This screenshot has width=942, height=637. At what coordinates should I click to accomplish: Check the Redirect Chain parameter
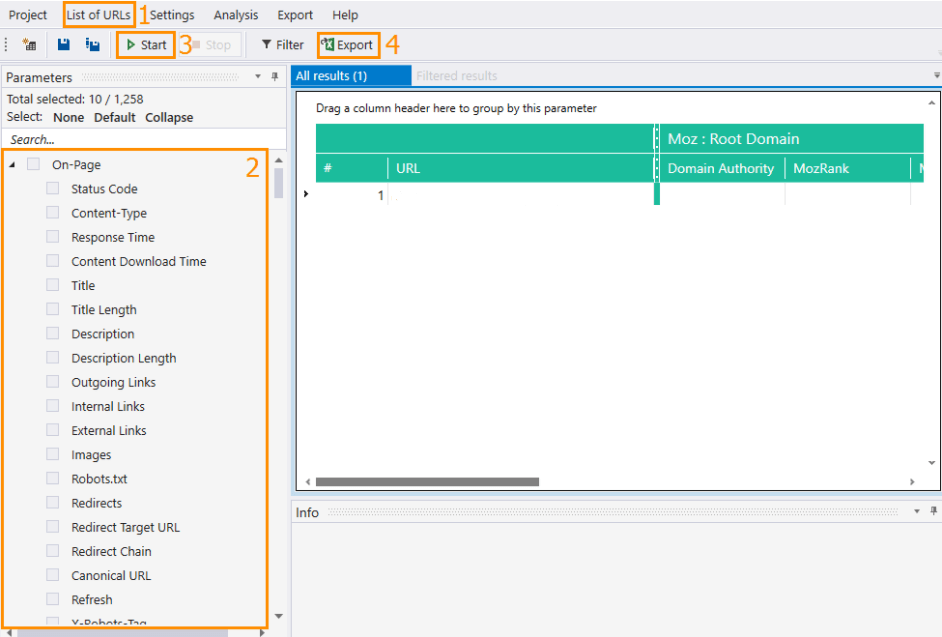click(53, 550)
